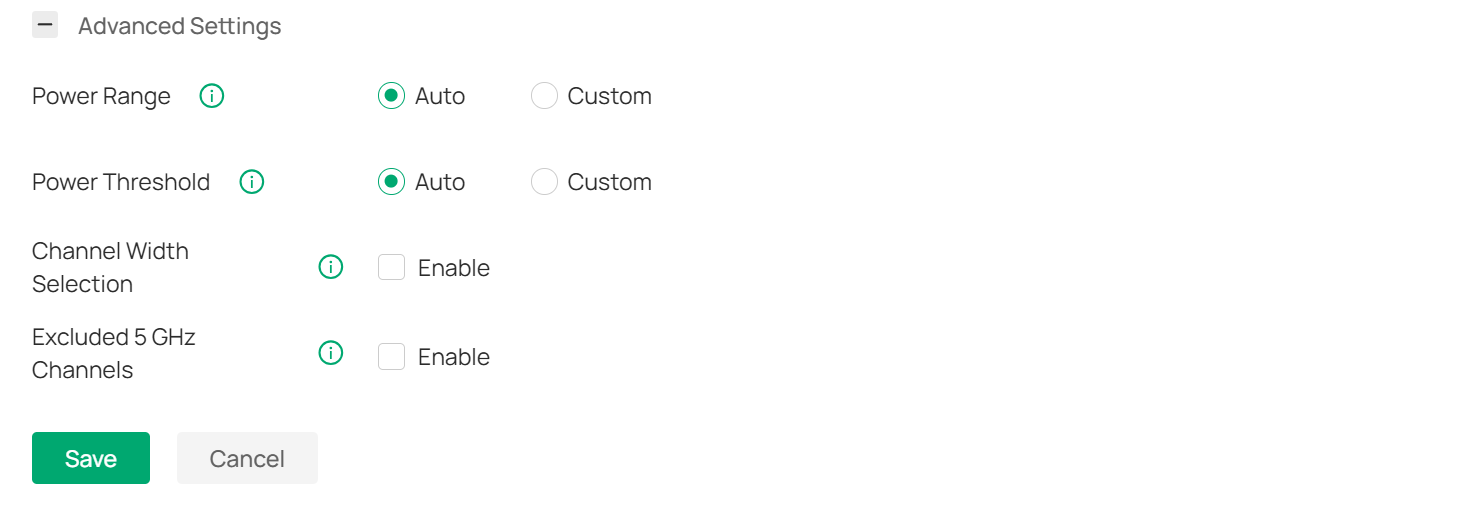
Task: Switch Power Threshold to the Custom radio button
Action: (x=544, y=182)
